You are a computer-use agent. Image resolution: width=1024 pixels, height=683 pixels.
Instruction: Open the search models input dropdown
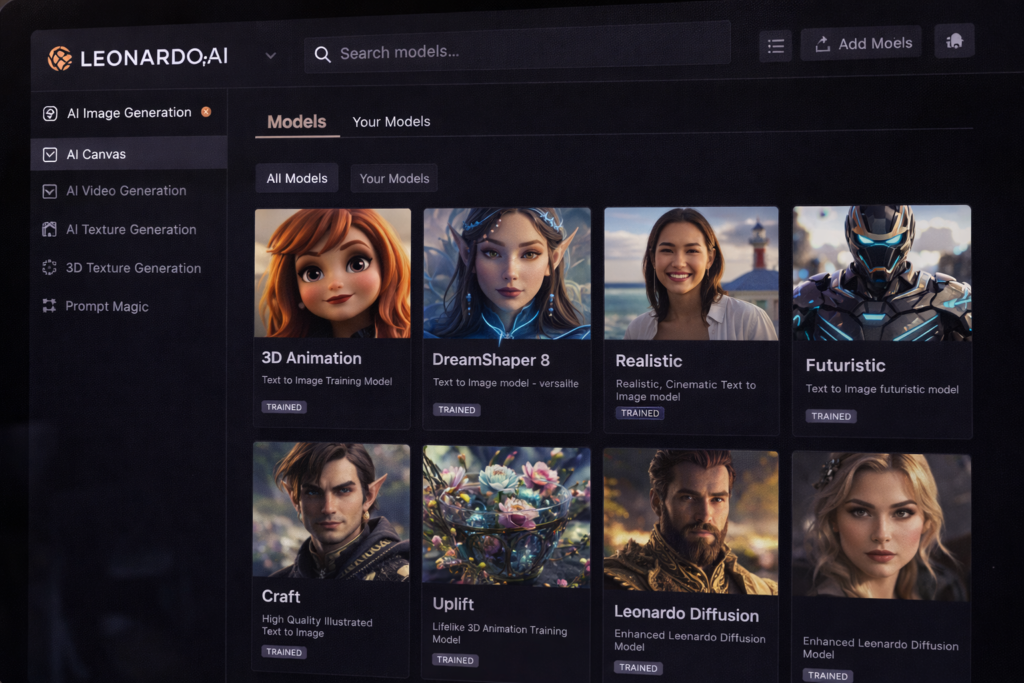pyautogui.click(x=516, y=52)
